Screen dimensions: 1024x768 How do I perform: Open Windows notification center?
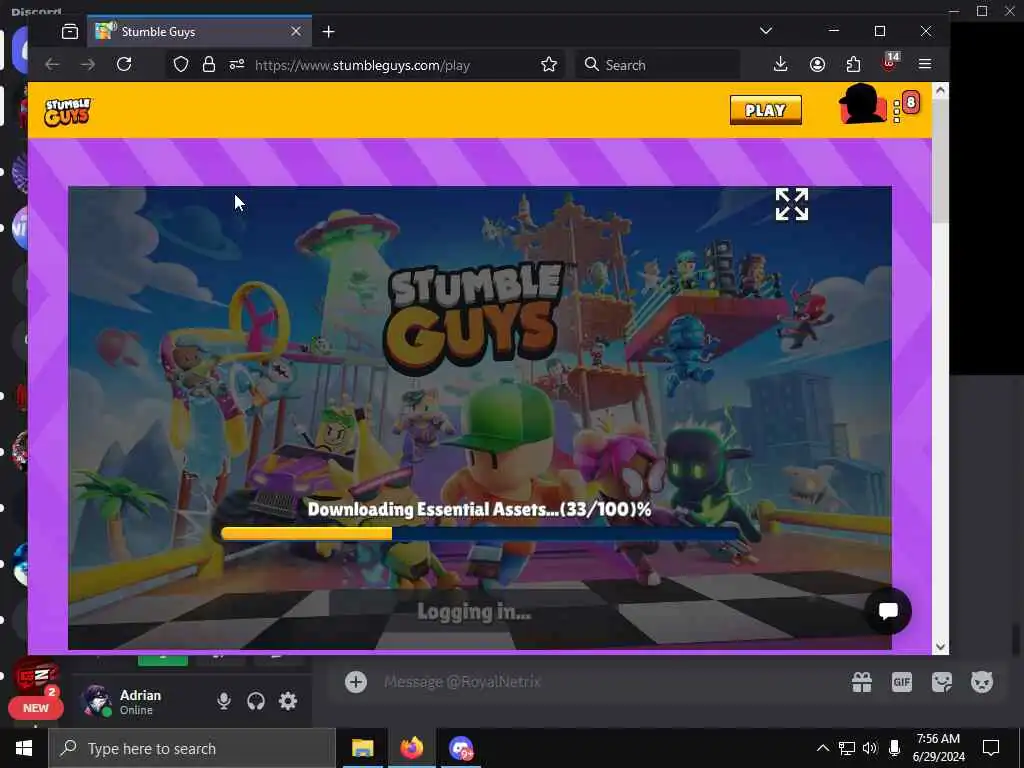pyautogui.click(x=991, y=748)
